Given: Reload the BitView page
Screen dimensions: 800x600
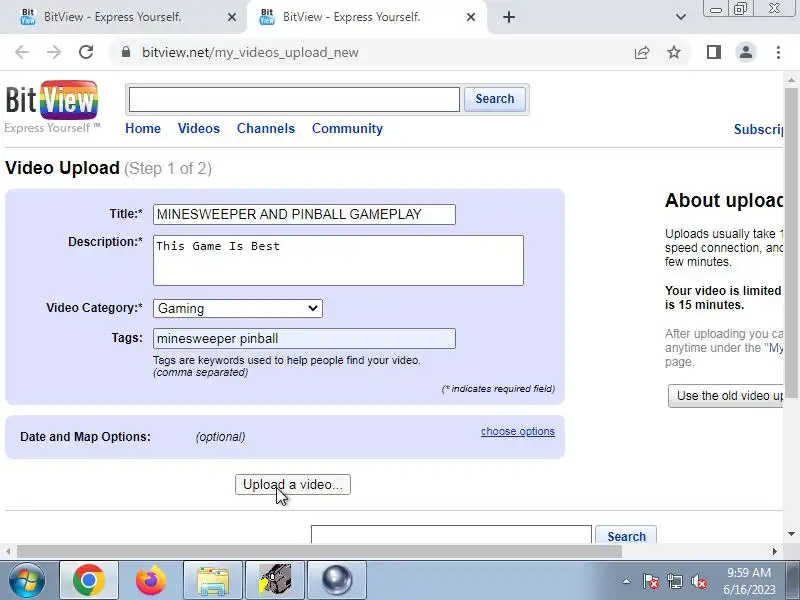Looking at the screenshot, I should (x=86, y=52).
